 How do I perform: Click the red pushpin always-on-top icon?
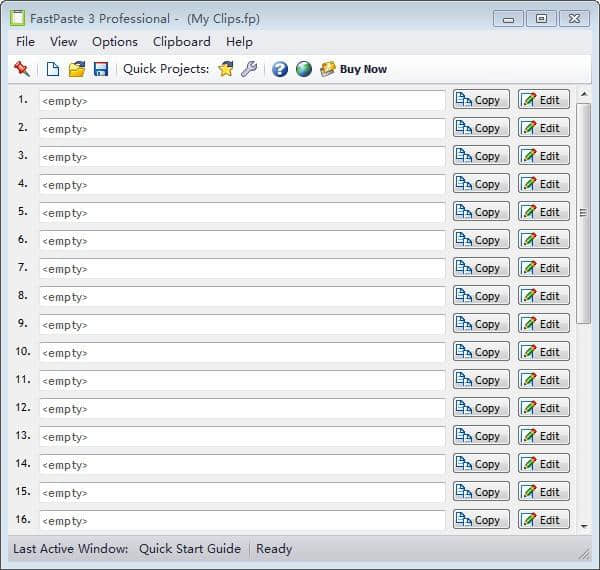(22, 69)
